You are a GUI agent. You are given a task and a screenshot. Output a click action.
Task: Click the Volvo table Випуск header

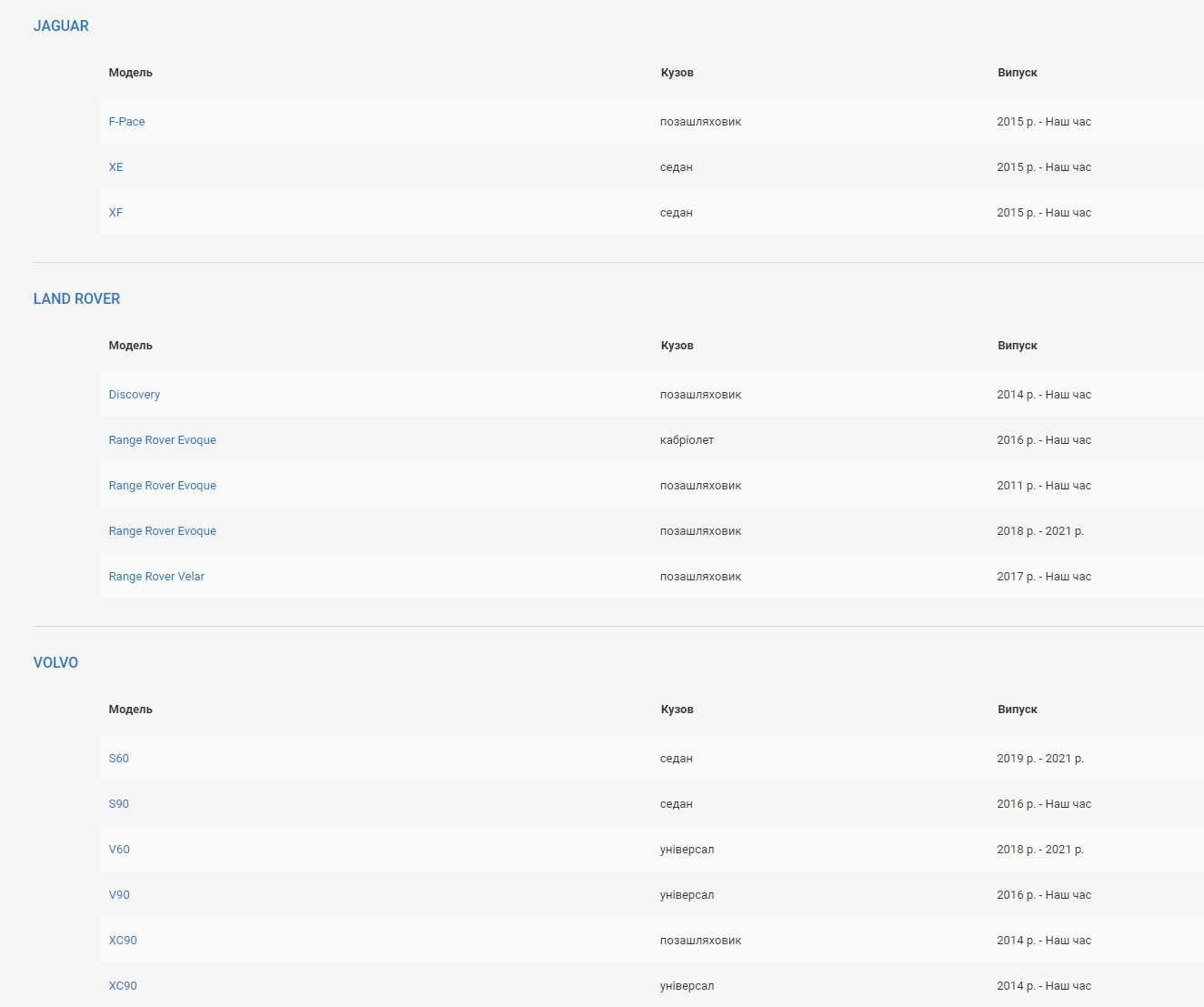click(1017, 709)
